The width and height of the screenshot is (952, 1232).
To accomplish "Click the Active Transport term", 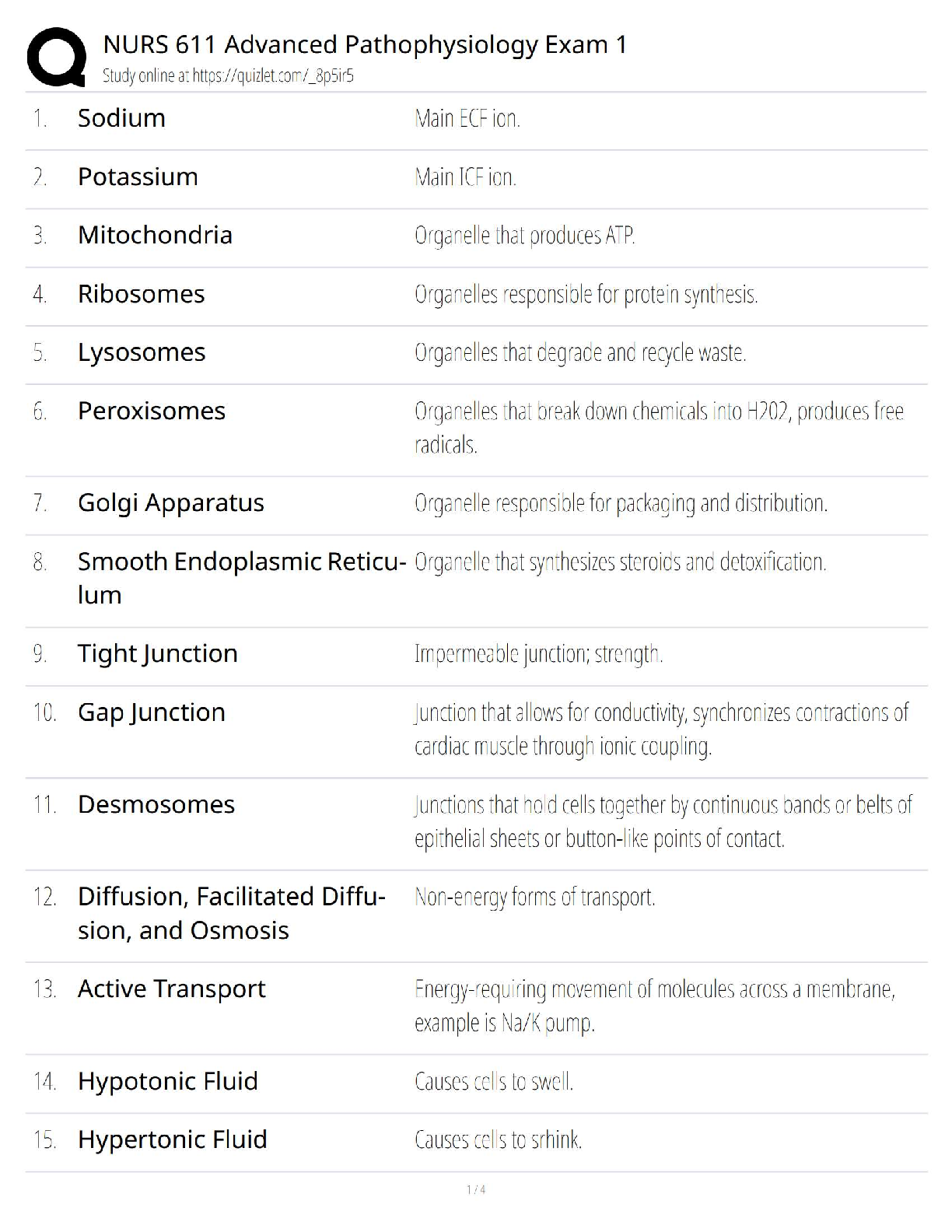I will tap(172, 989).
